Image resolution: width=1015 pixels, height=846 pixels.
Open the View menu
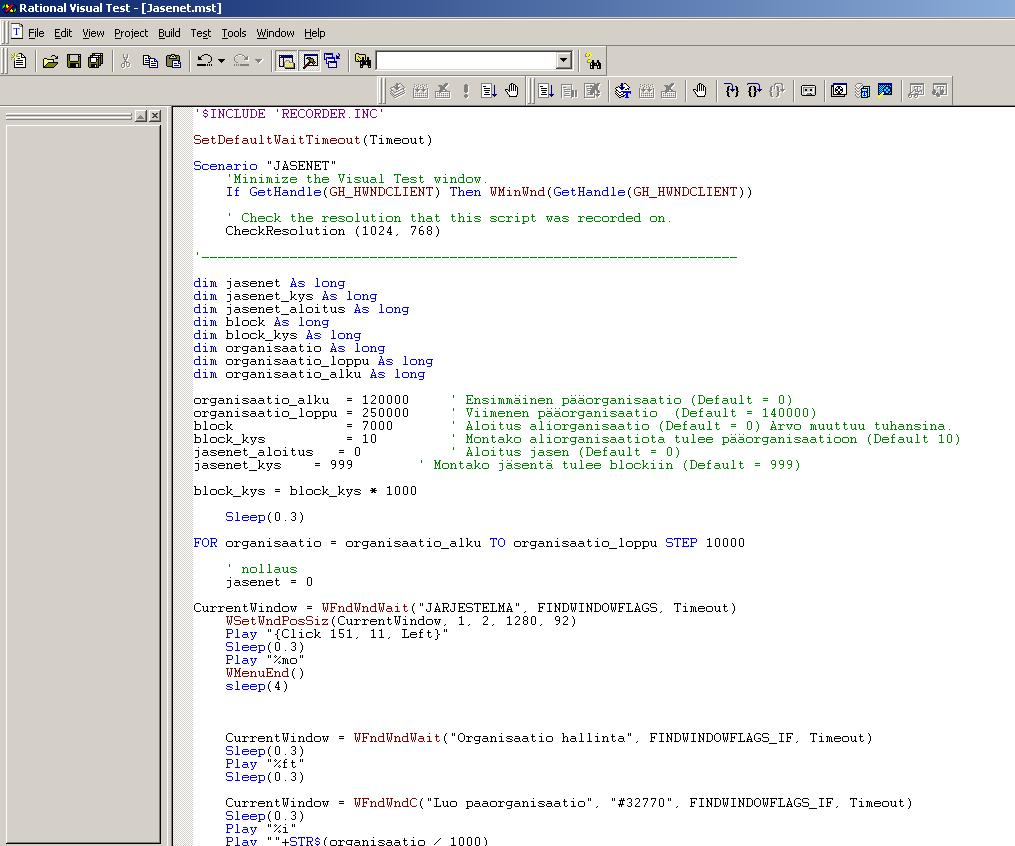pos(93,33)
